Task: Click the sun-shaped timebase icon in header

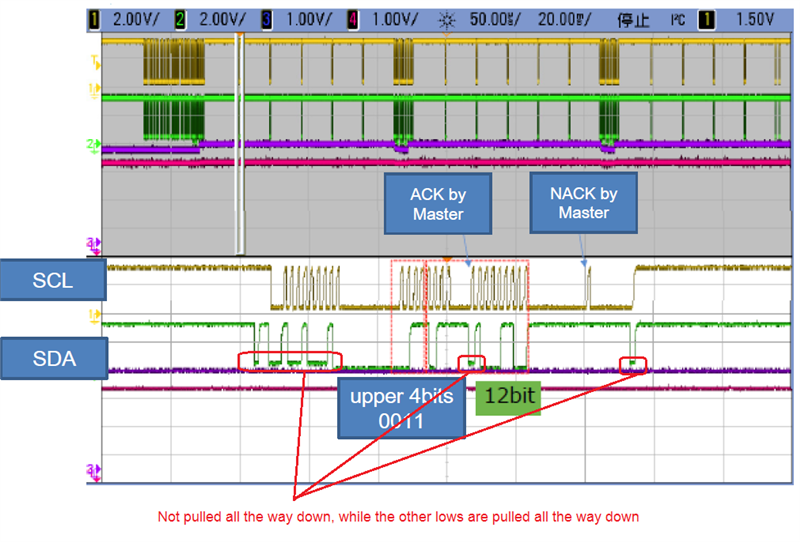Action: 447,20
